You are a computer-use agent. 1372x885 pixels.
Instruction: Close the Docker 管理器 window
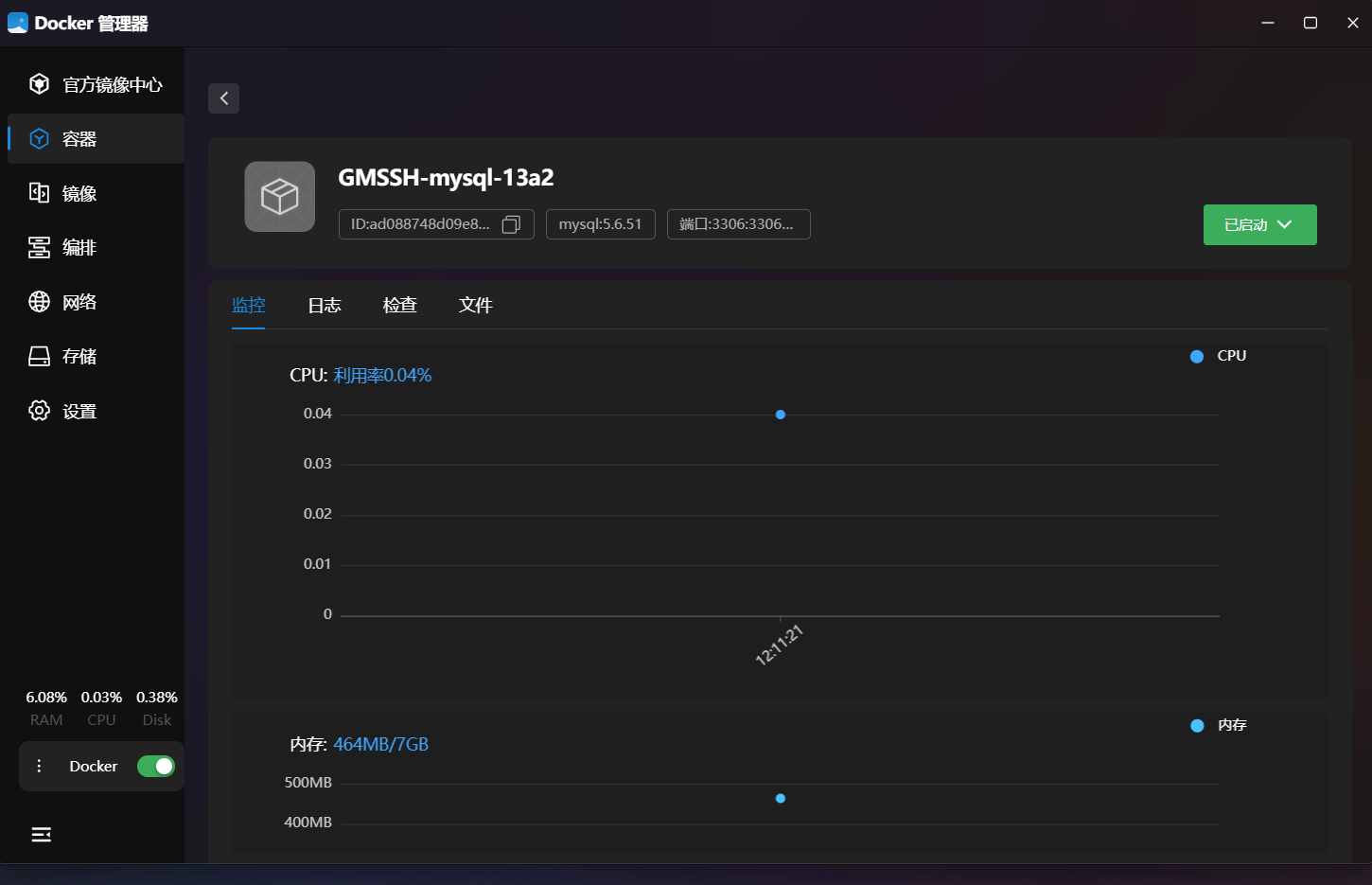(x=1353, y=23)
